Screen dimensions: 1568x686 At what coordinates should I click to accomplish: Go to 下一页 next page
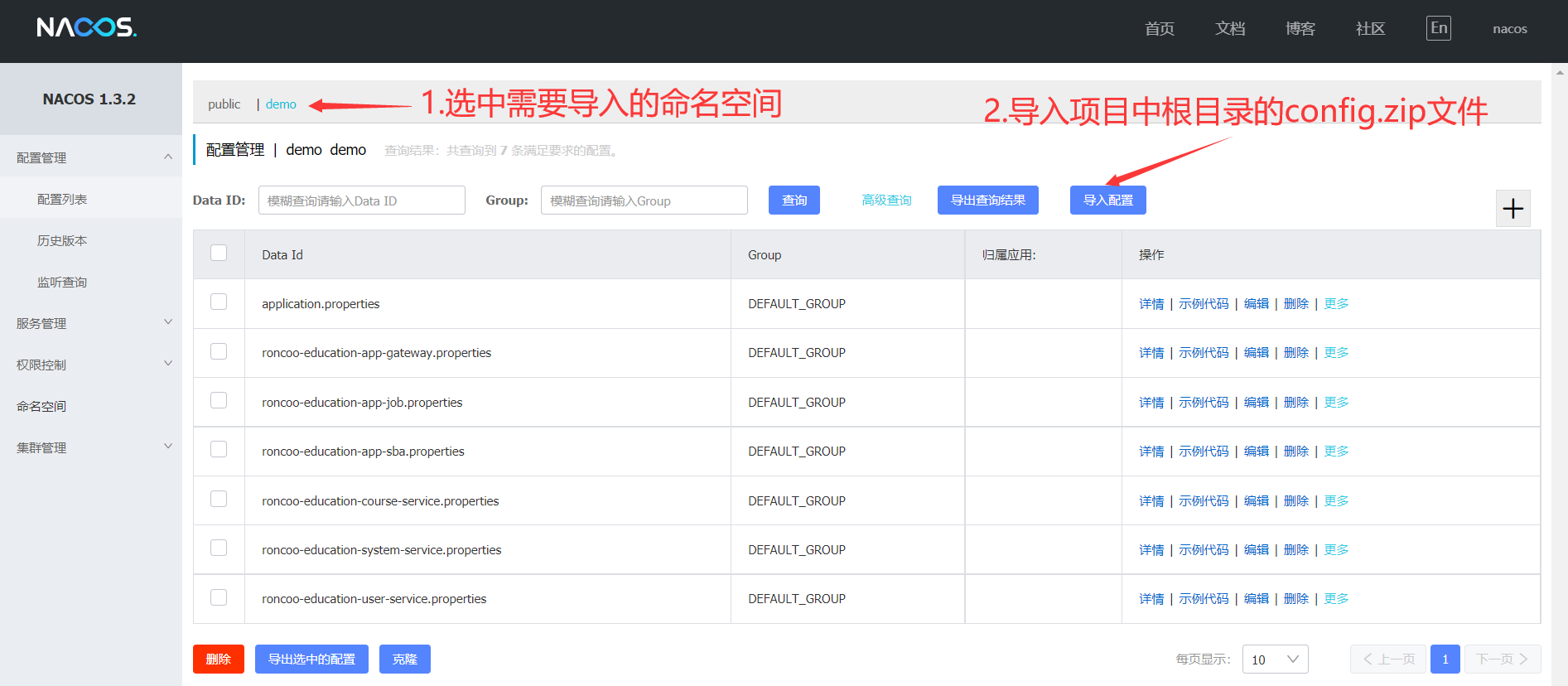click(x=1503, y=659)
